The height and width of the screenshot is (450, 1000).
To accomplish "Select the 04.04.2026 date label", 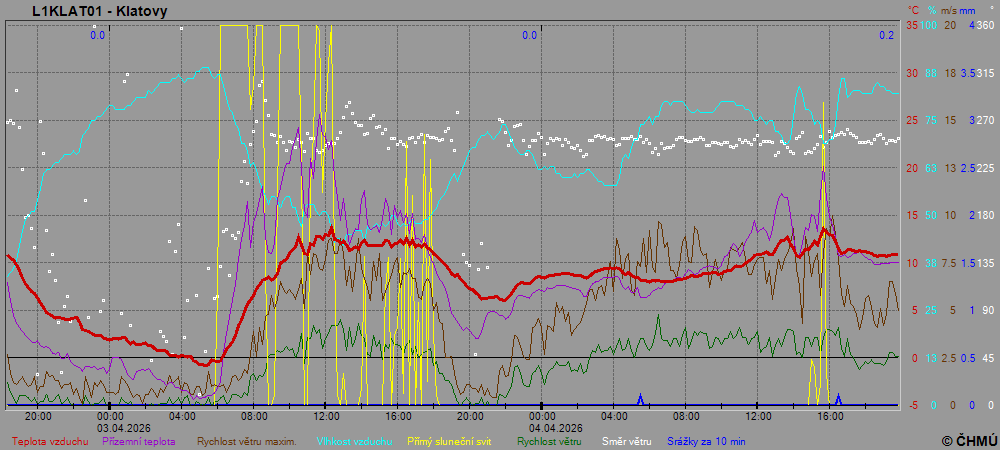I will 541,427.
